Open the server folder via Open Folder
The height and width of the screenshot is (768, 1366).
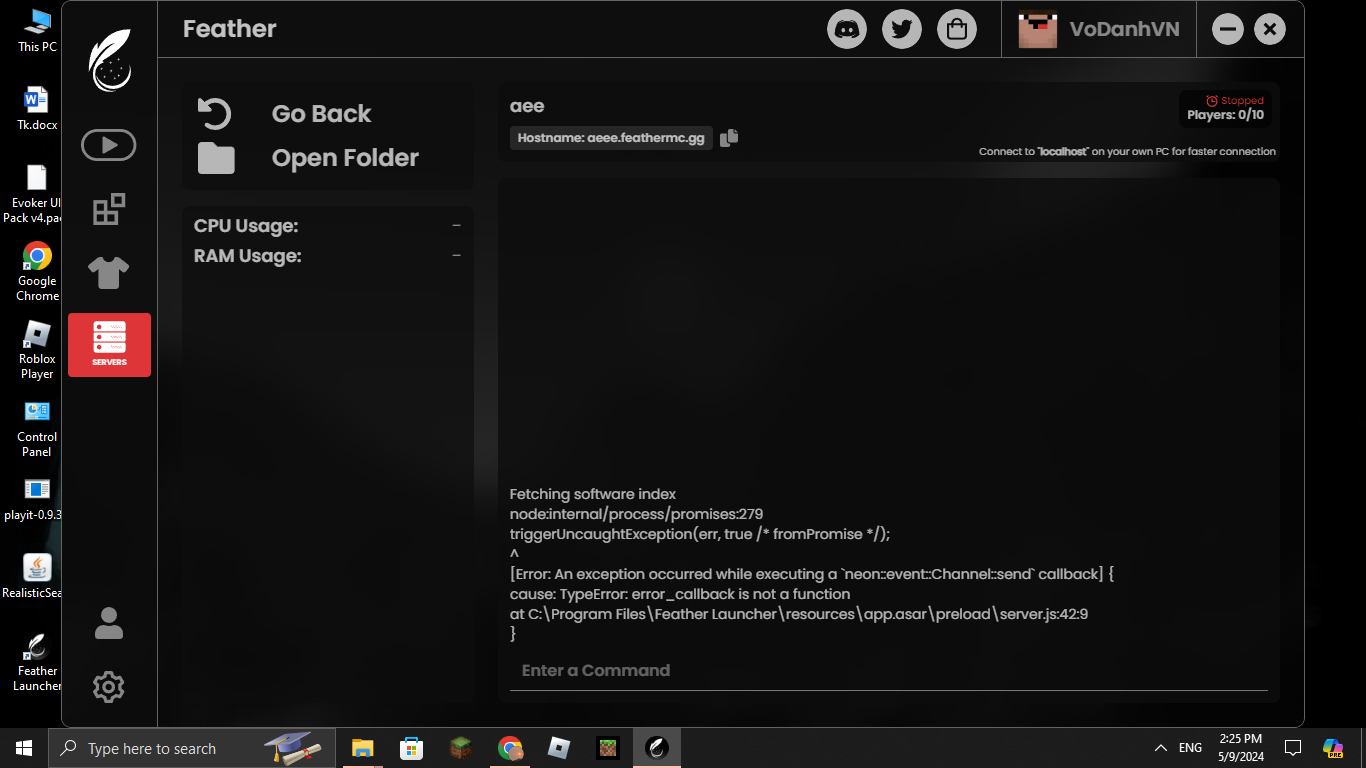pyautogui.click(x=345, y=158)
